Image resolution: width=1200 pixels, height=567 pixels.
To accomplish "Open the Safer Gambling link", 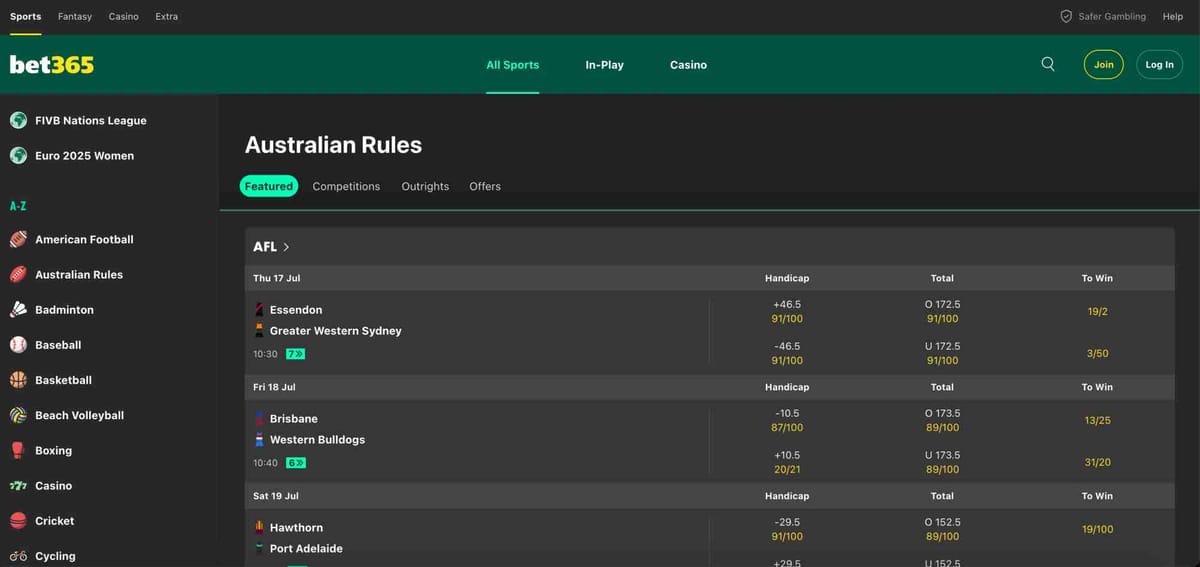I will (1112, 16).
